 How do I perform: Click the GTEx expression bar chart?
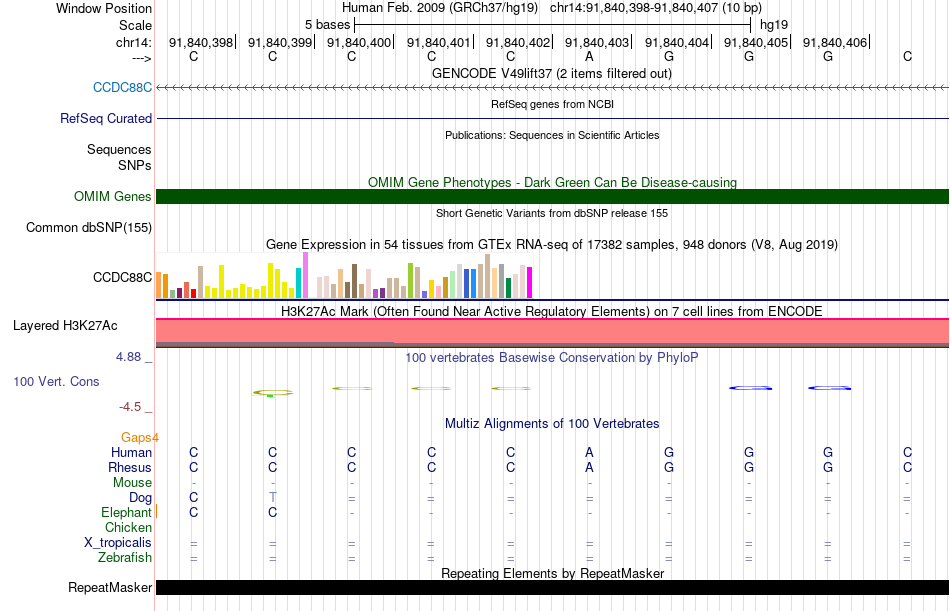click(344, 276)
